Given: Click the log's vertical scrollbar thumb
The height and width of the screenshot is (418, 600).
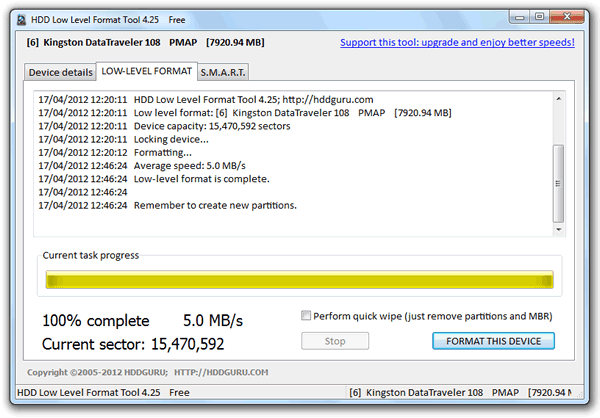Looking at the screenshot, I should (559, 183).
